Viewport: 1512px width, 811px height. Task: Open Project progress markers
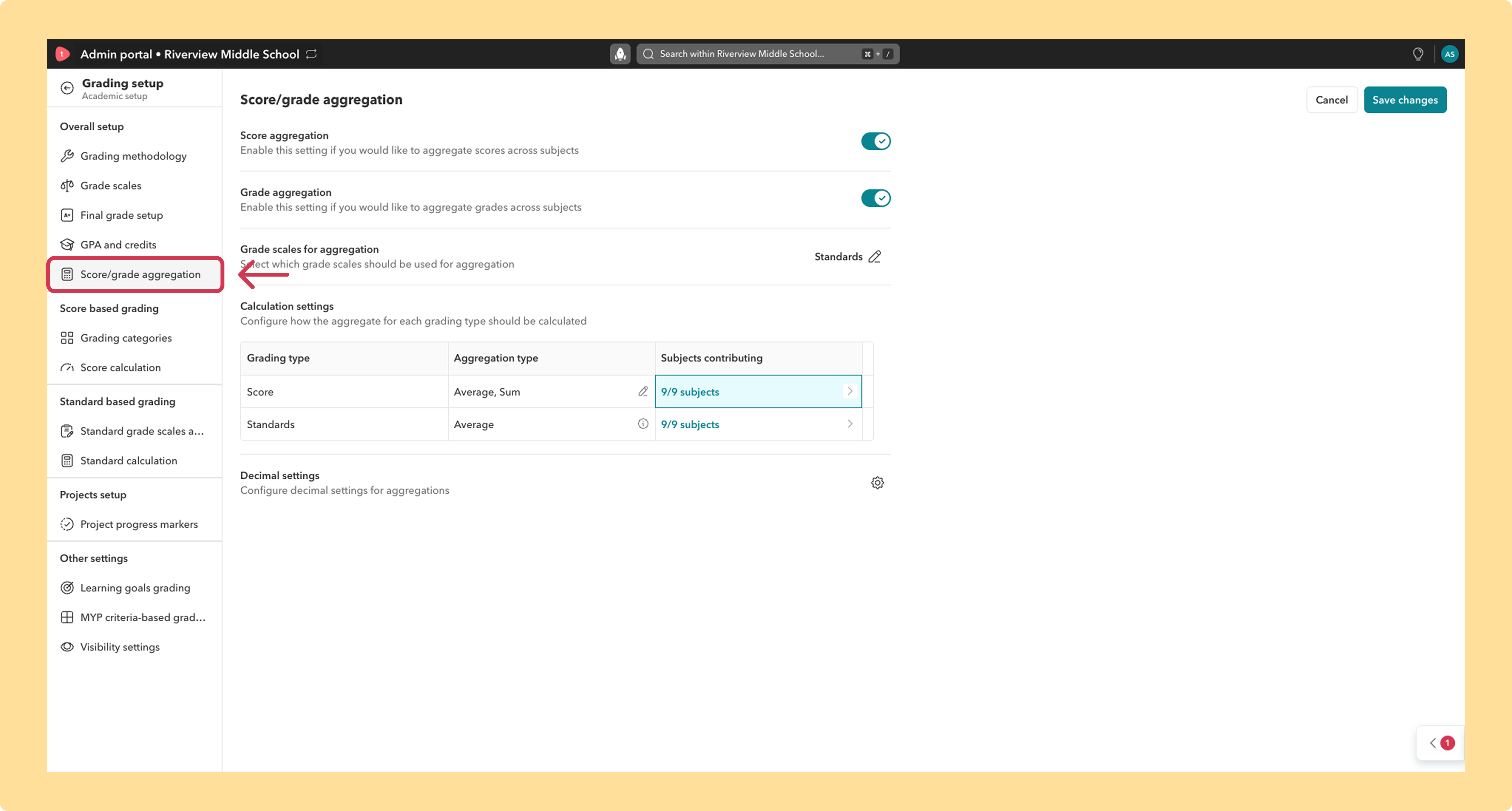click(134, 524)
